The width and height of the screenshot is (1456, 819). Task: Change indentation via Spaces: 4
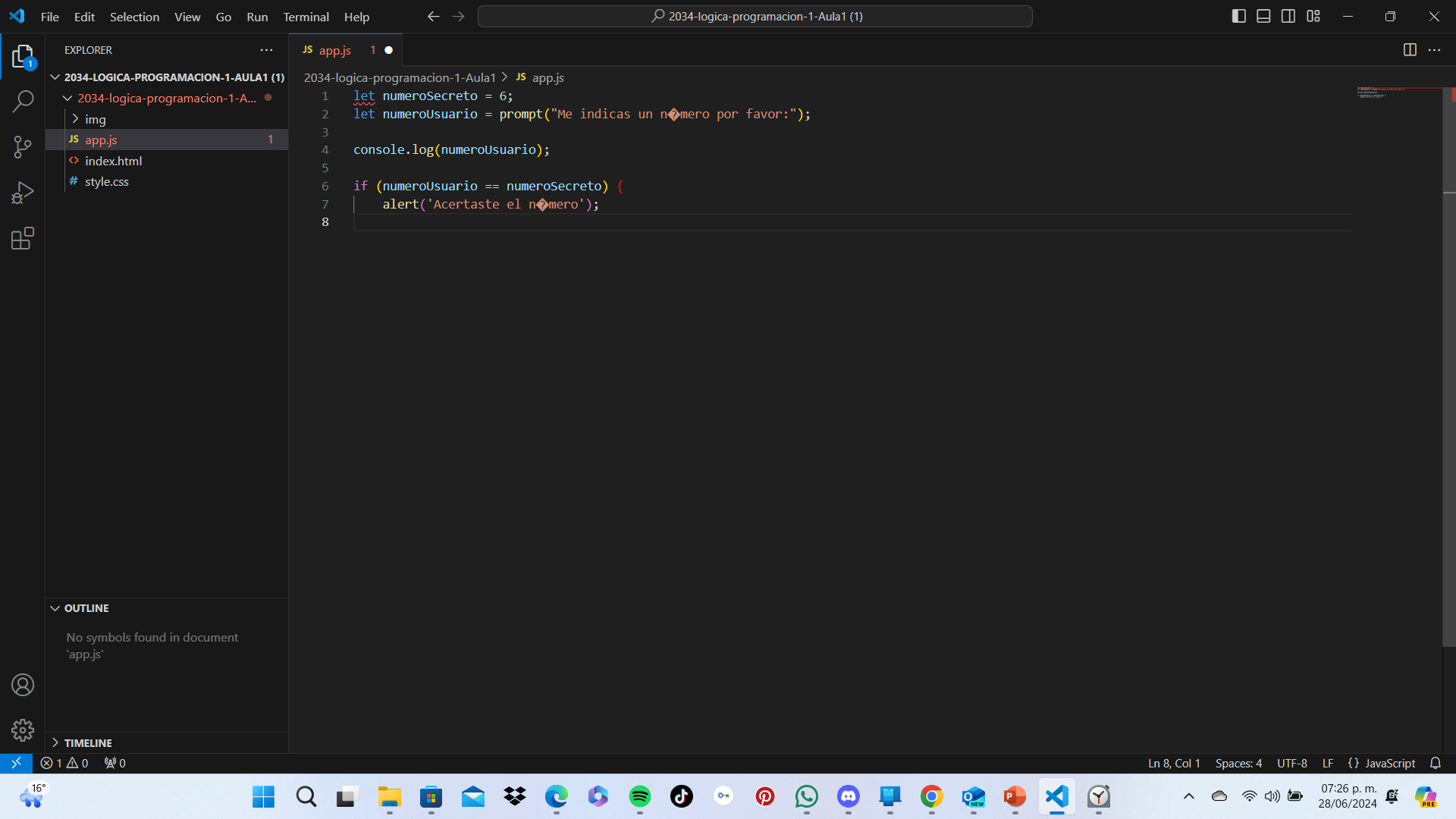tap(1238, 763)
